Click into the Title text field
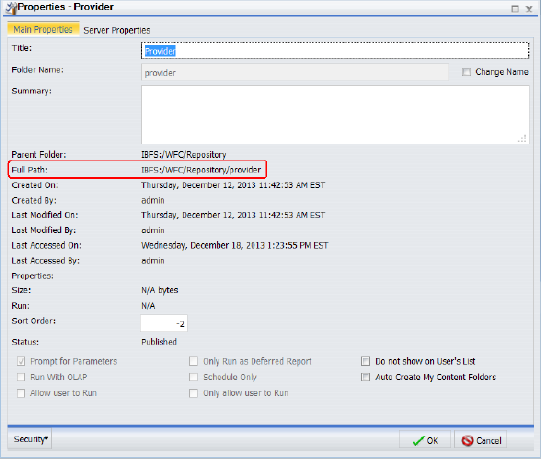This screenshot has width=541, height=459. 335,51
